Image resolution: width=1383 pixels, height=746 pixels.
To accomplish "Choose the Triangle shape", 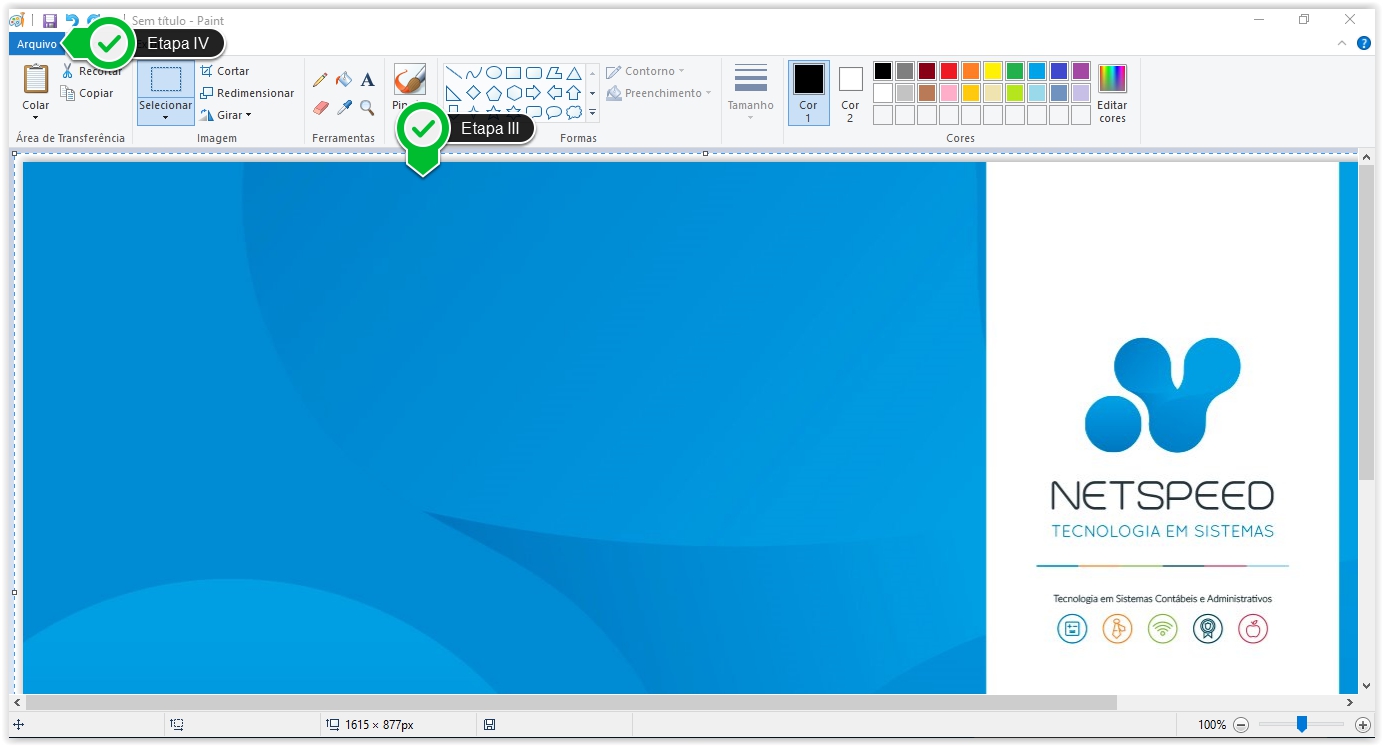I will (x=573, y=73).
